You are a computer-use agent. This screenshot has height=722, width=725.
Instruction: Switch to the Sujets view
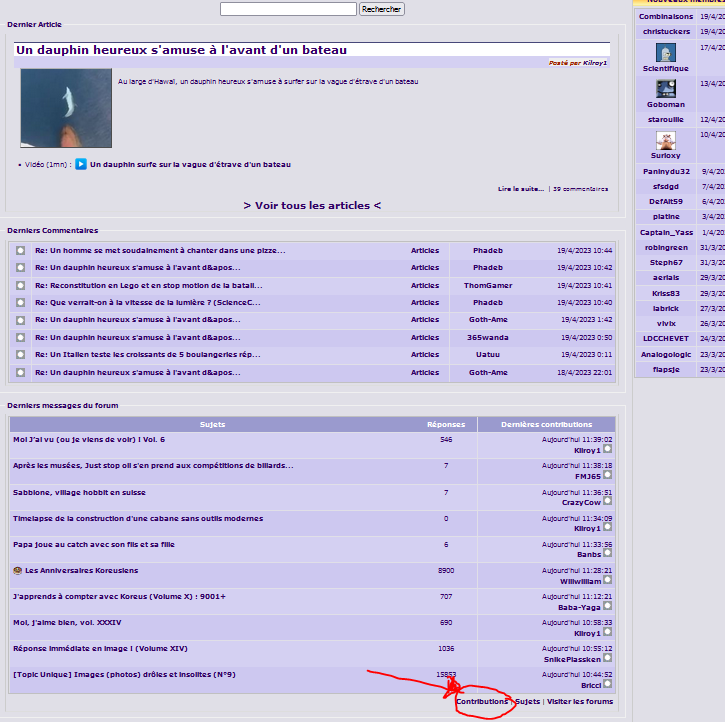(x=527, y=701)
